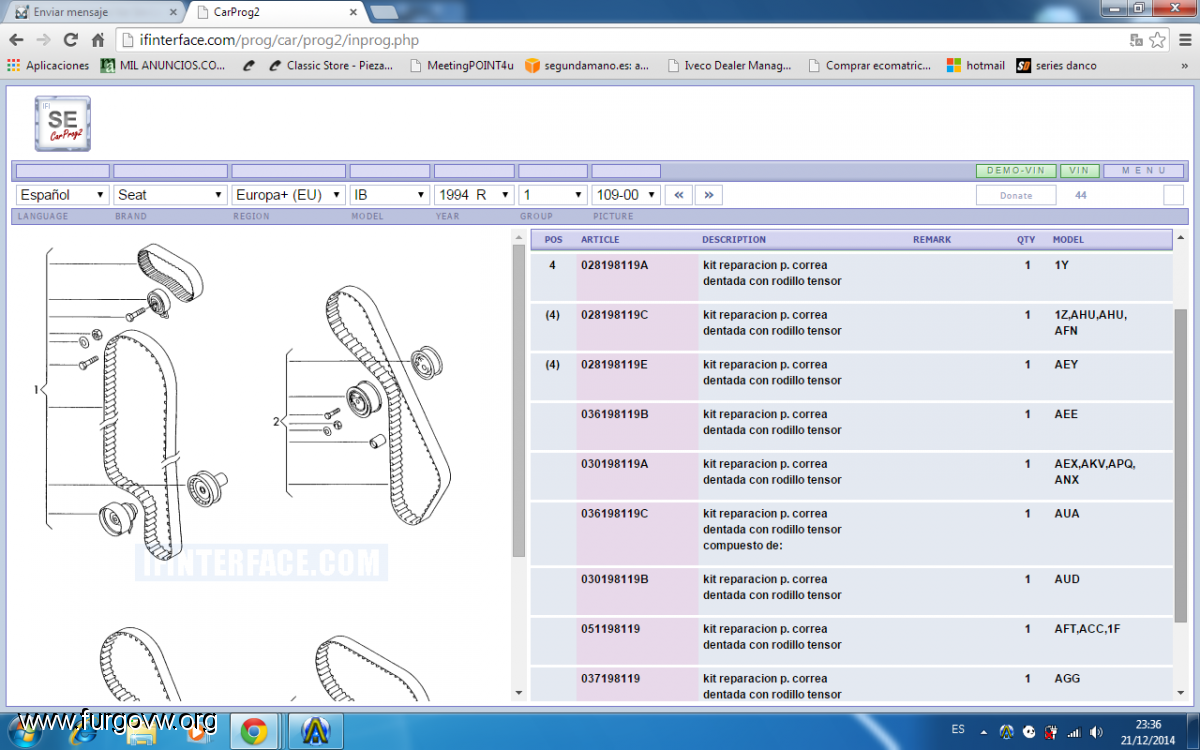Open series danco bookmark

point(1057,65)
